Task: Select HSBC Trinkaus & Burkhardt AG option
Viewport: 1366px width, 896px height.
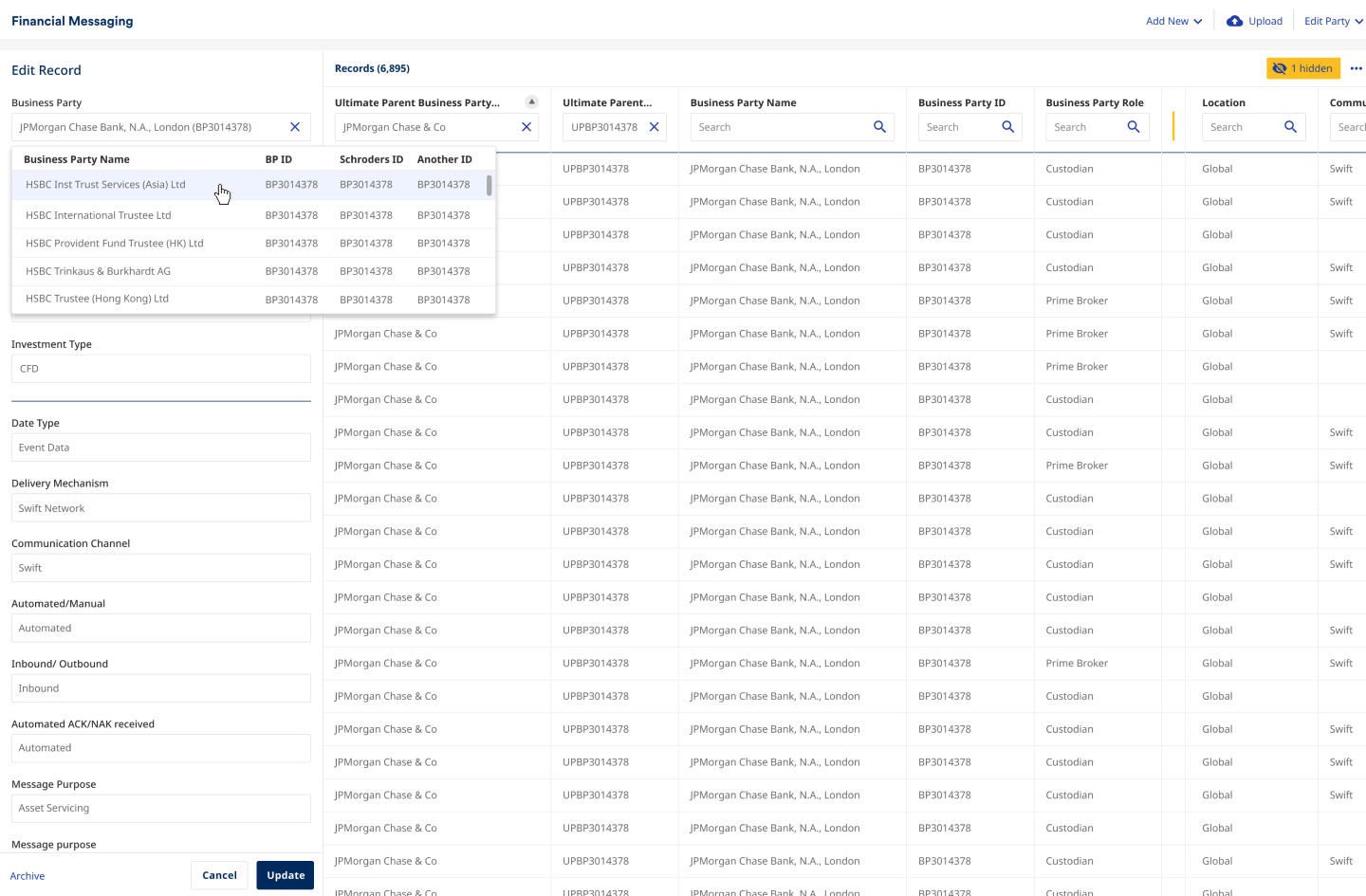Action: coord(253,271)
